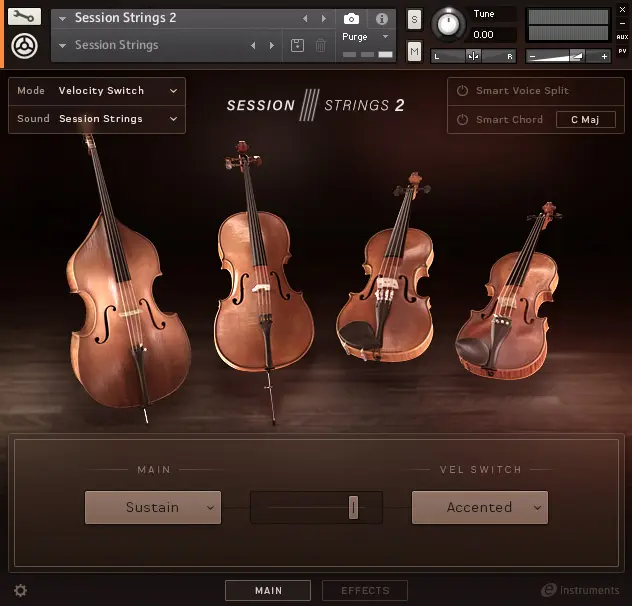The width and height of the screenshot is (632, 606).
Task: Enable Smart Chord power switch
Action: coord(462,120)
